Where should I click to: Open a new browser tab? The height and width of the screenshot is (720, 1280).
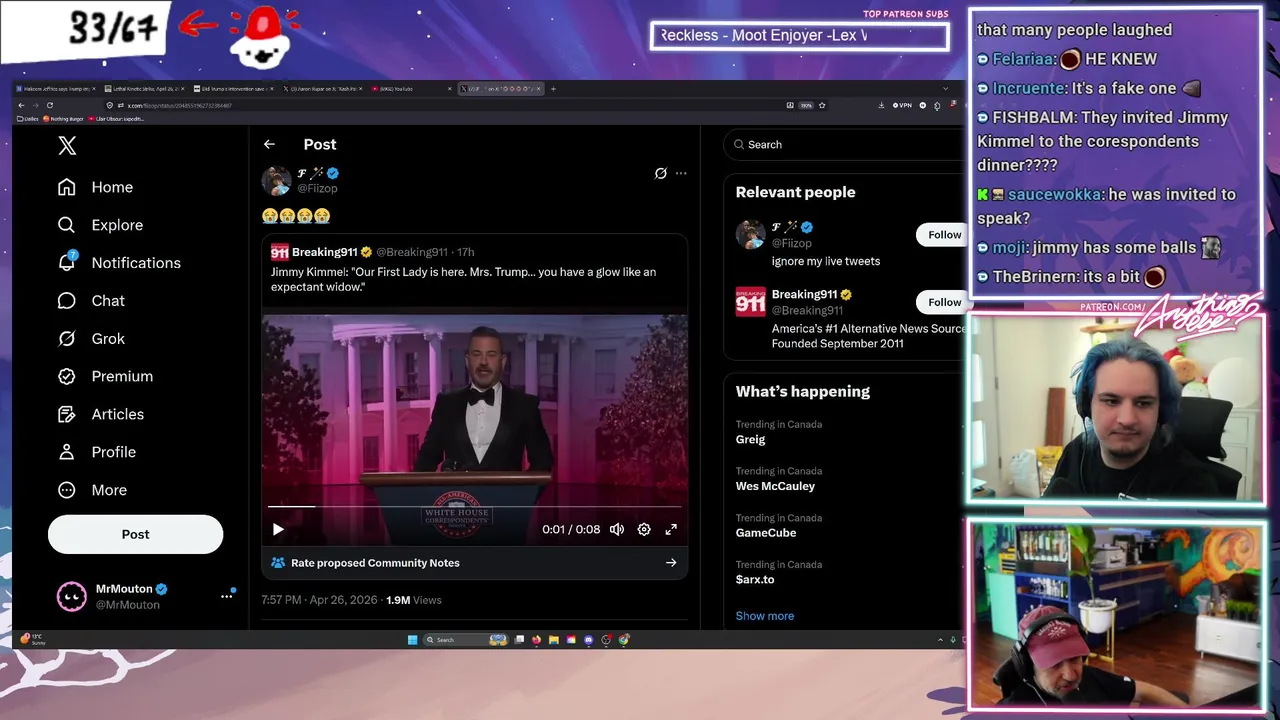click(553, 89)
